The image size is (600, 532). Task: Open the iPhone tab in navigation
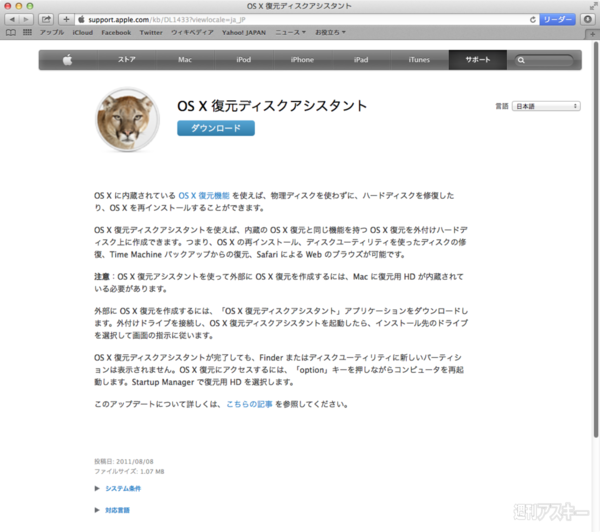point(302,60)
